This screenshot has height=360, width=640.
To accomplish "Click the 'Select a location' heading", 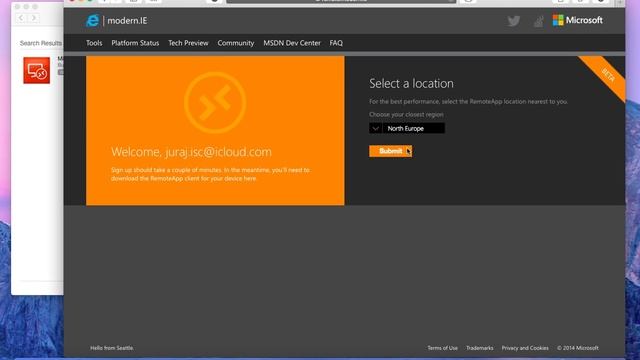I will (411, 84).
